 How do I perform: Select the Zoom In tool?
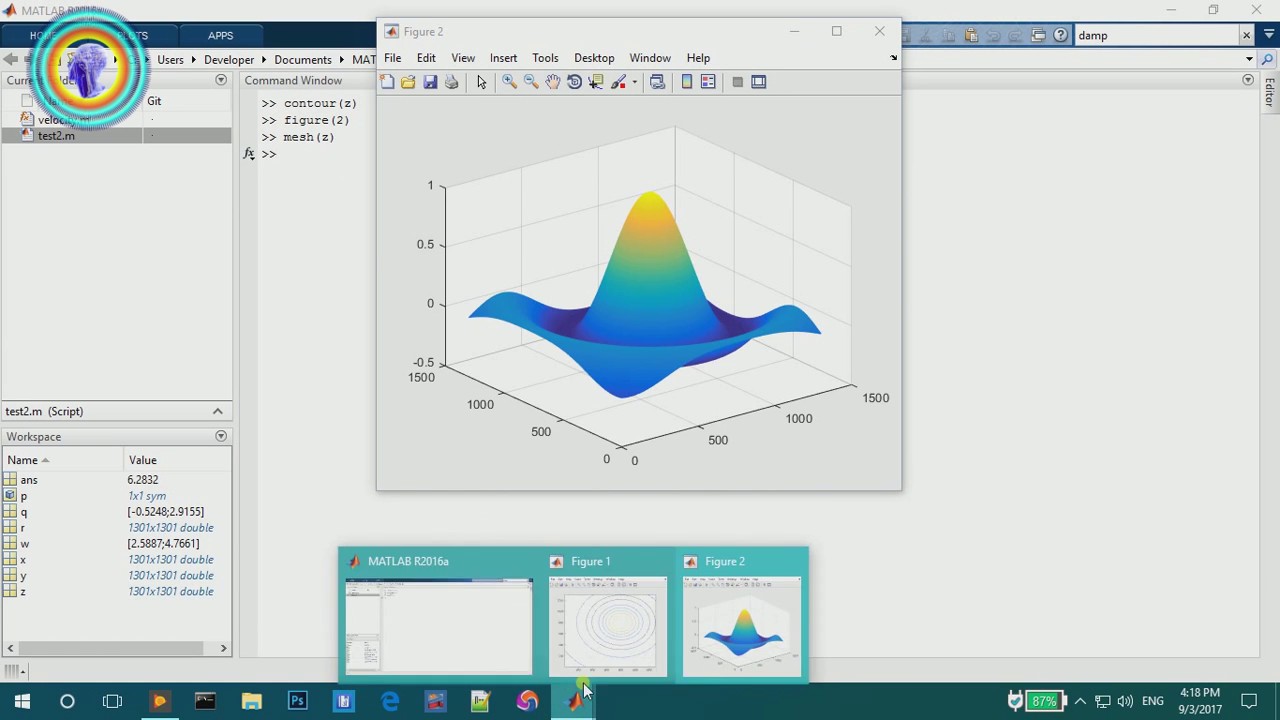click(509, 82)
